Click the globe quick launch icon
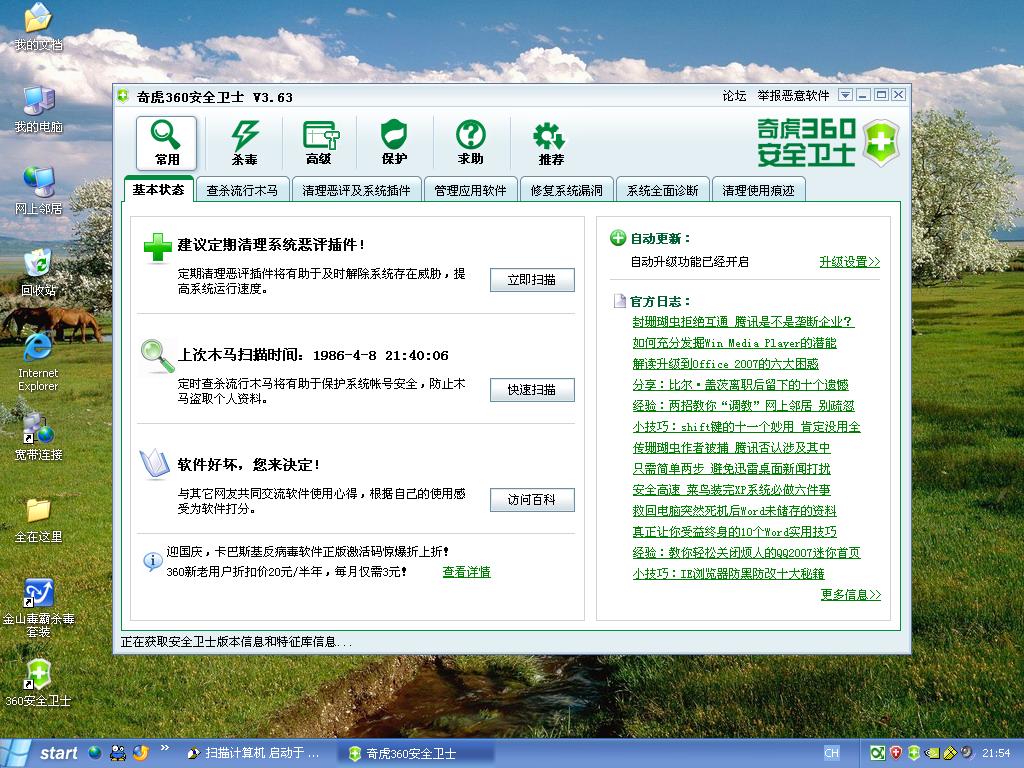 95,752
